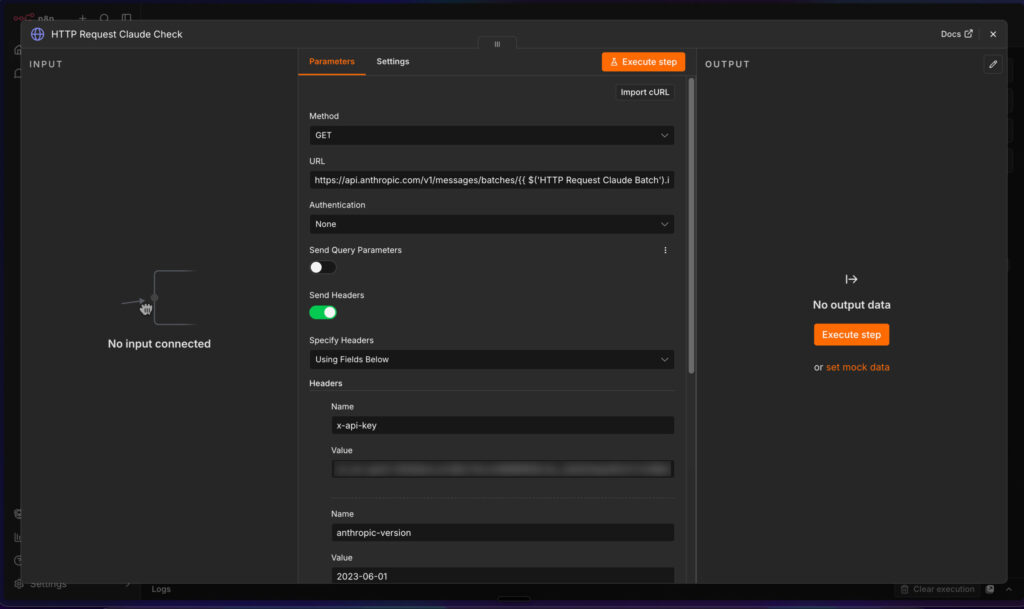Click the input connection hand icon
The width and height of the screenshot is (1024, 609).
pos(146,309)
